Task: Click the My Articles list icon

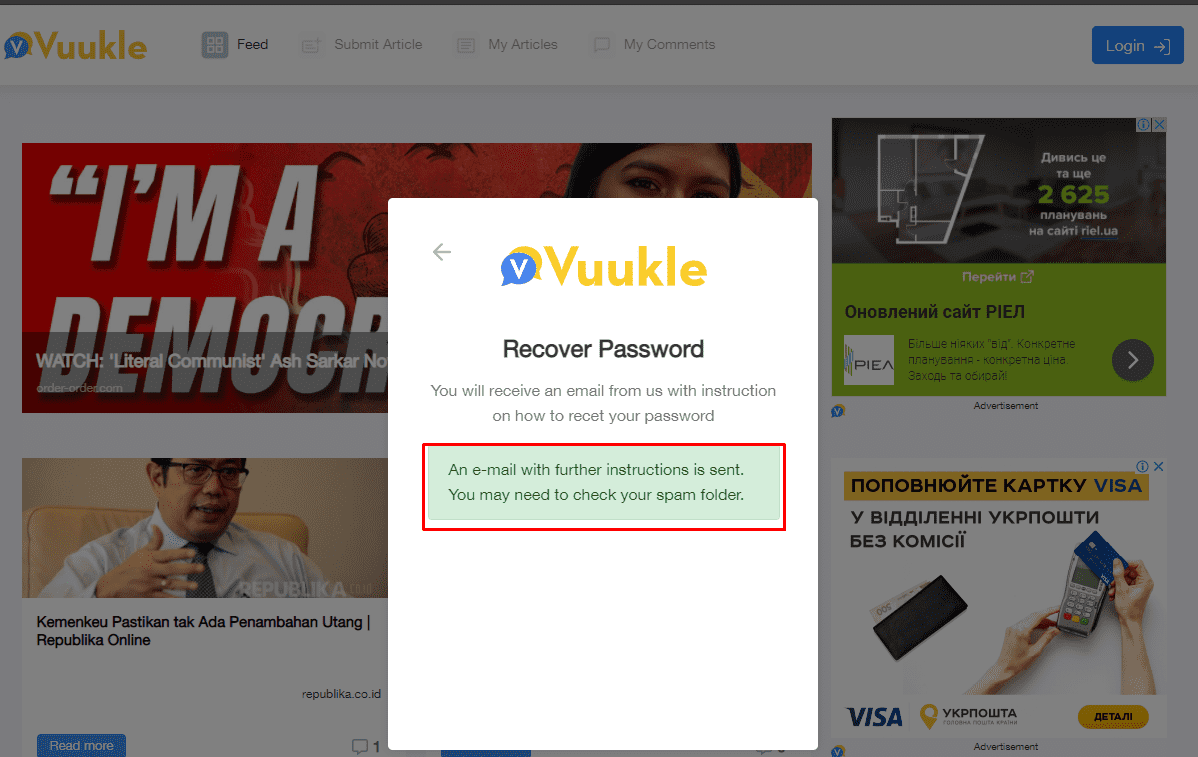Action: click(465, 46)
